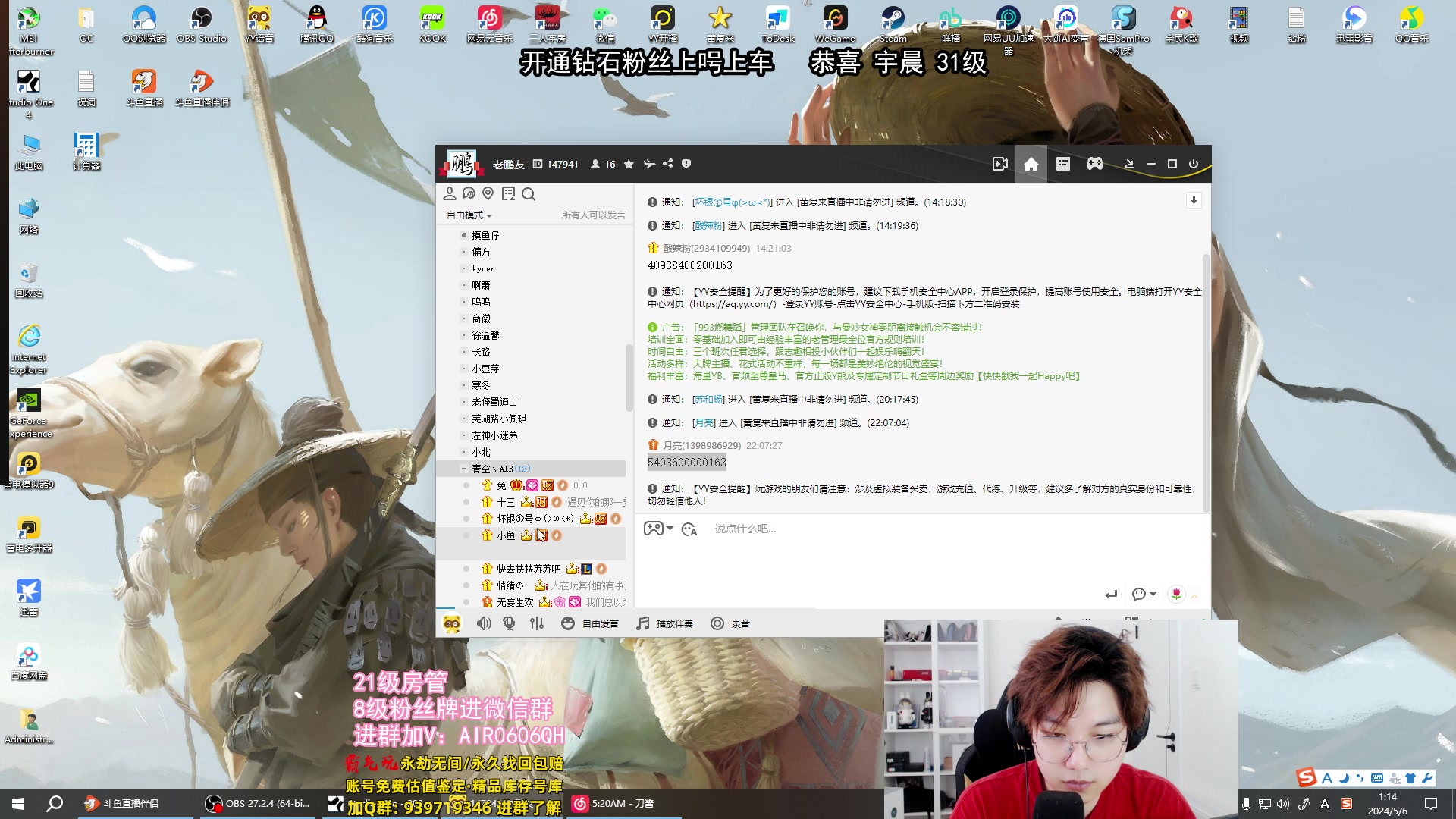
Task: Open the headset chat bubble icon
Action: 469,194
